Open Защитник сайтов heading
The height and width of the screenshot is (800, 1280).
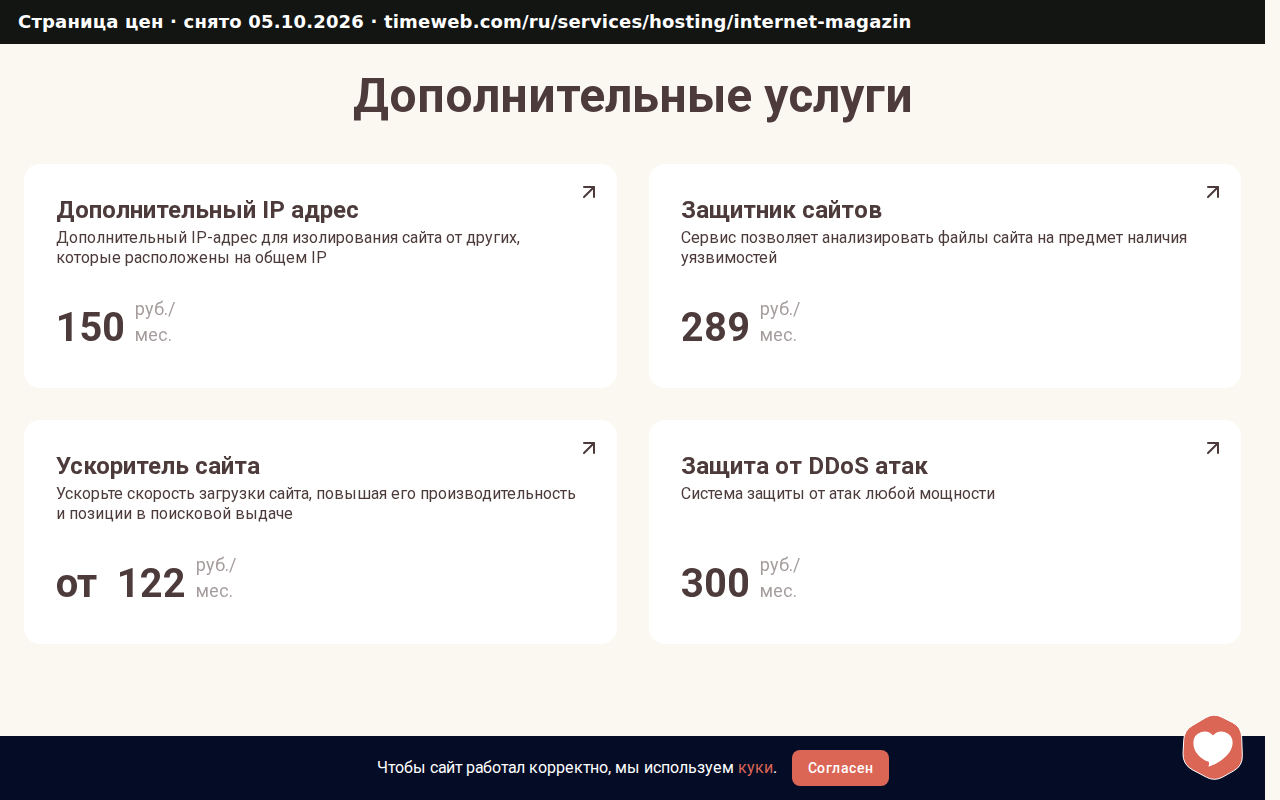(x=781, y=210)
